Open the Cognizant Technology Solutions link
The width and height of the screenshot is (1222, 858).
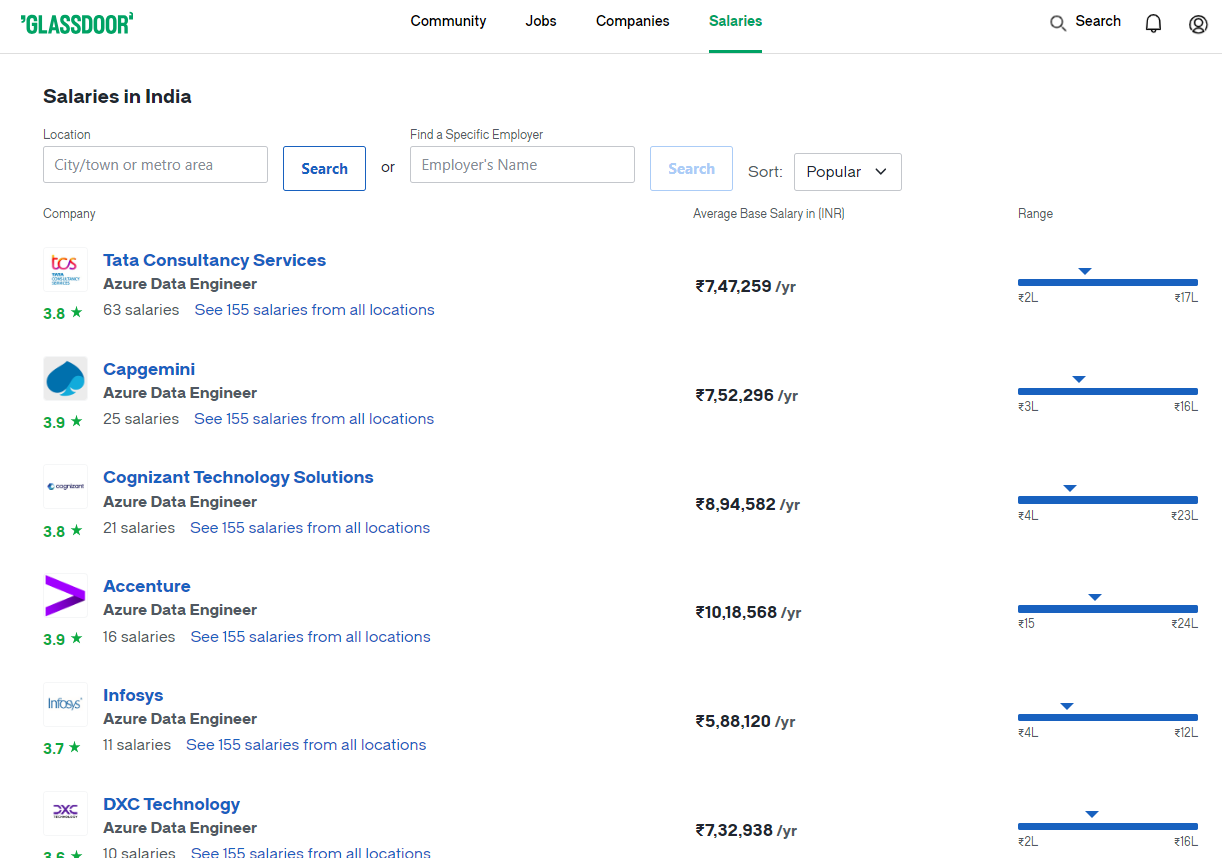pyautogui.click(x=238, y=477)
